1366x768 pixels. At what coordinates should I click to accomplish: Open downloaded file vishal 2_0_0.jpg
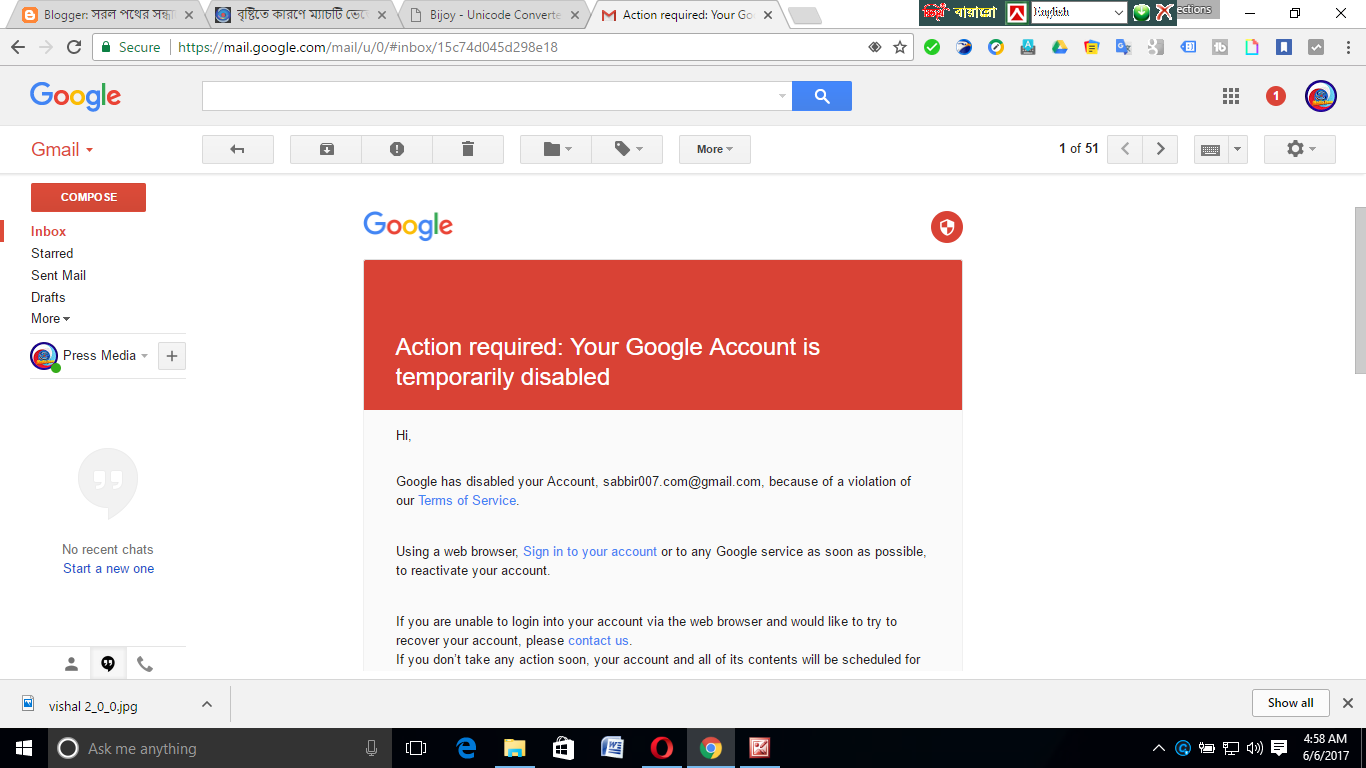[92, 705]
